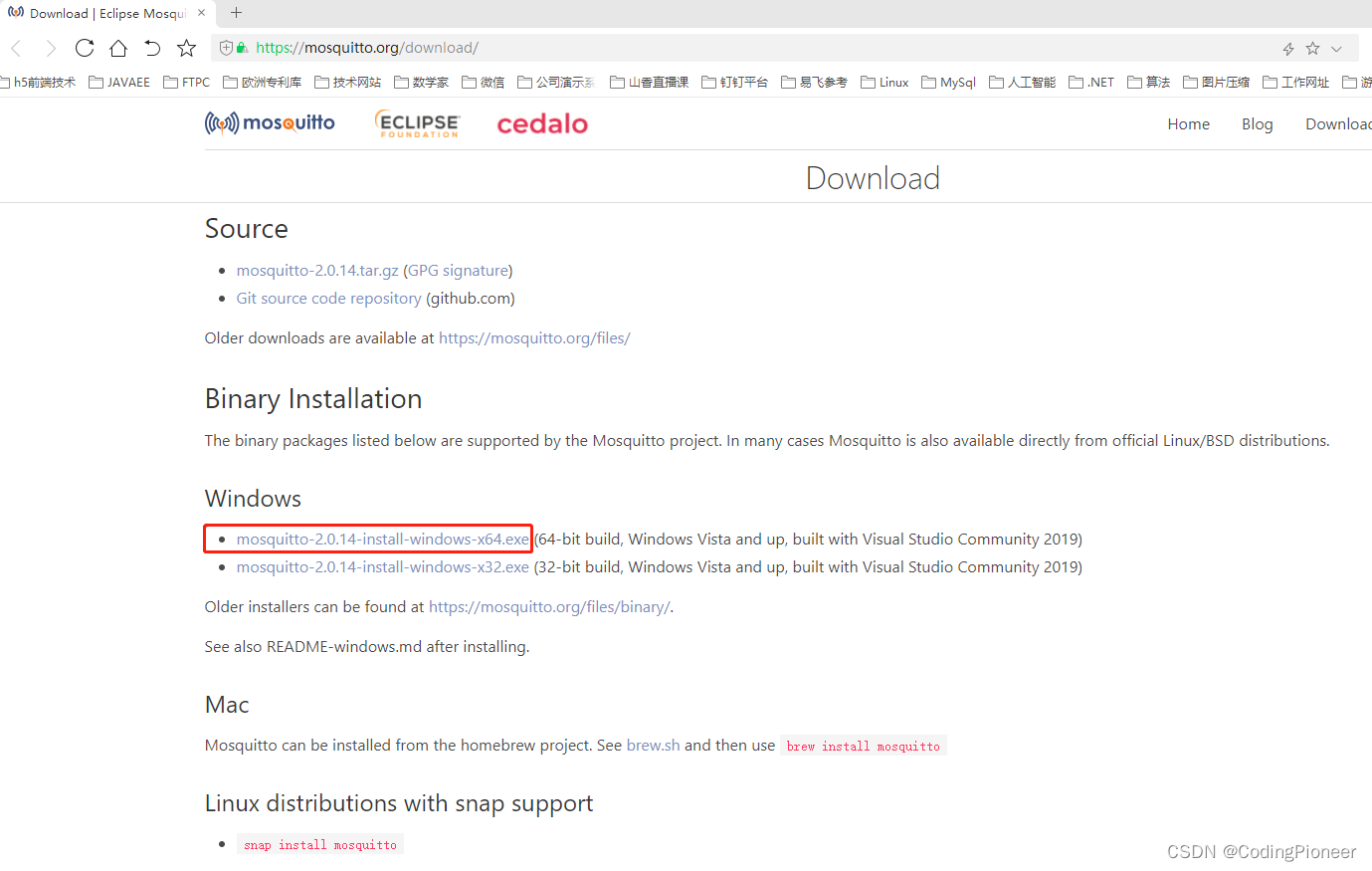Image resolution: width=1372 pixels, height=871 pixels.
Task: Open the 技术网站 bookmark folder
Action: 347,83
